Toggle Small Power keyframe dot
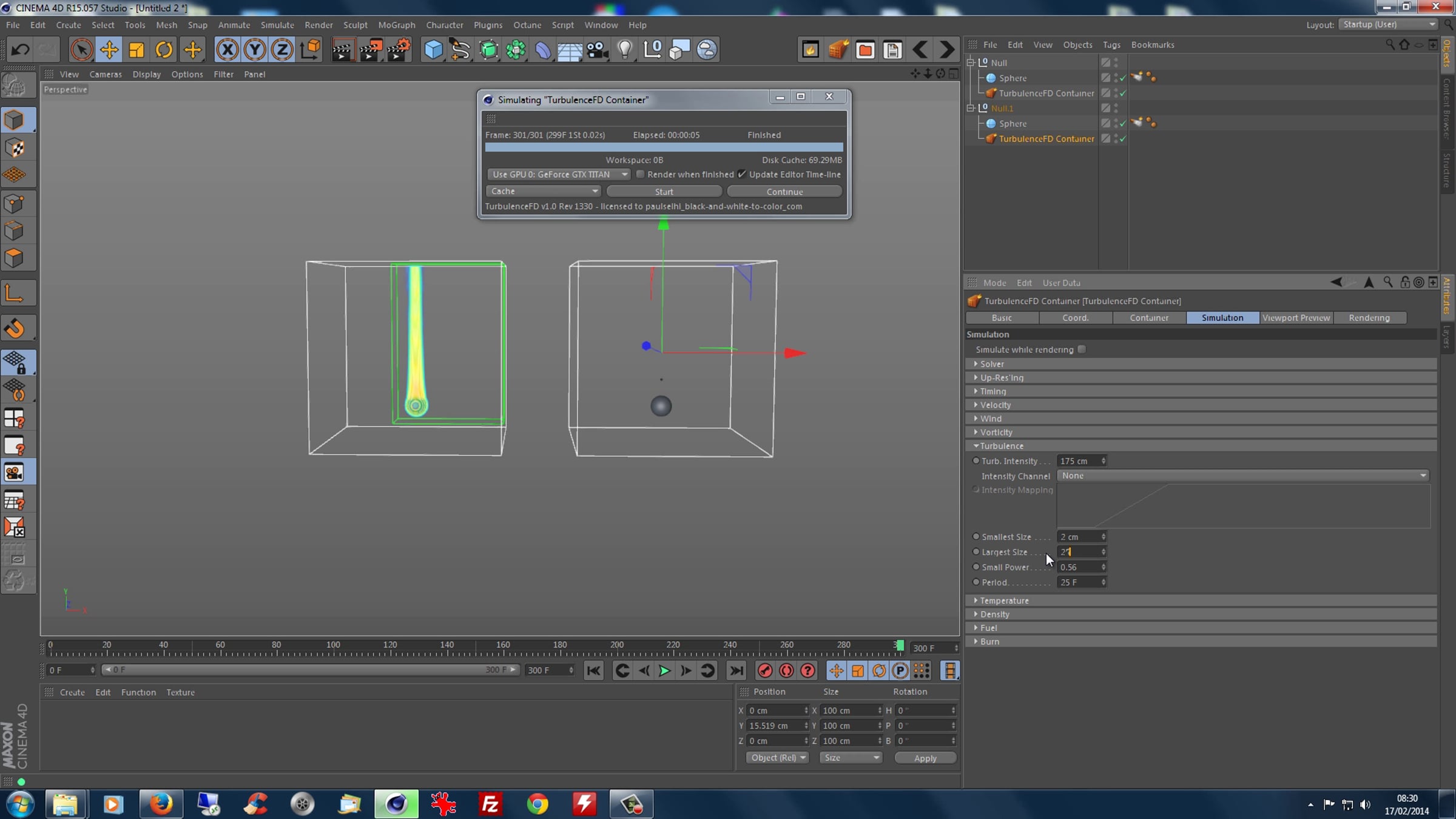The width and height of the screenshot is (1456, 819). 976,567
